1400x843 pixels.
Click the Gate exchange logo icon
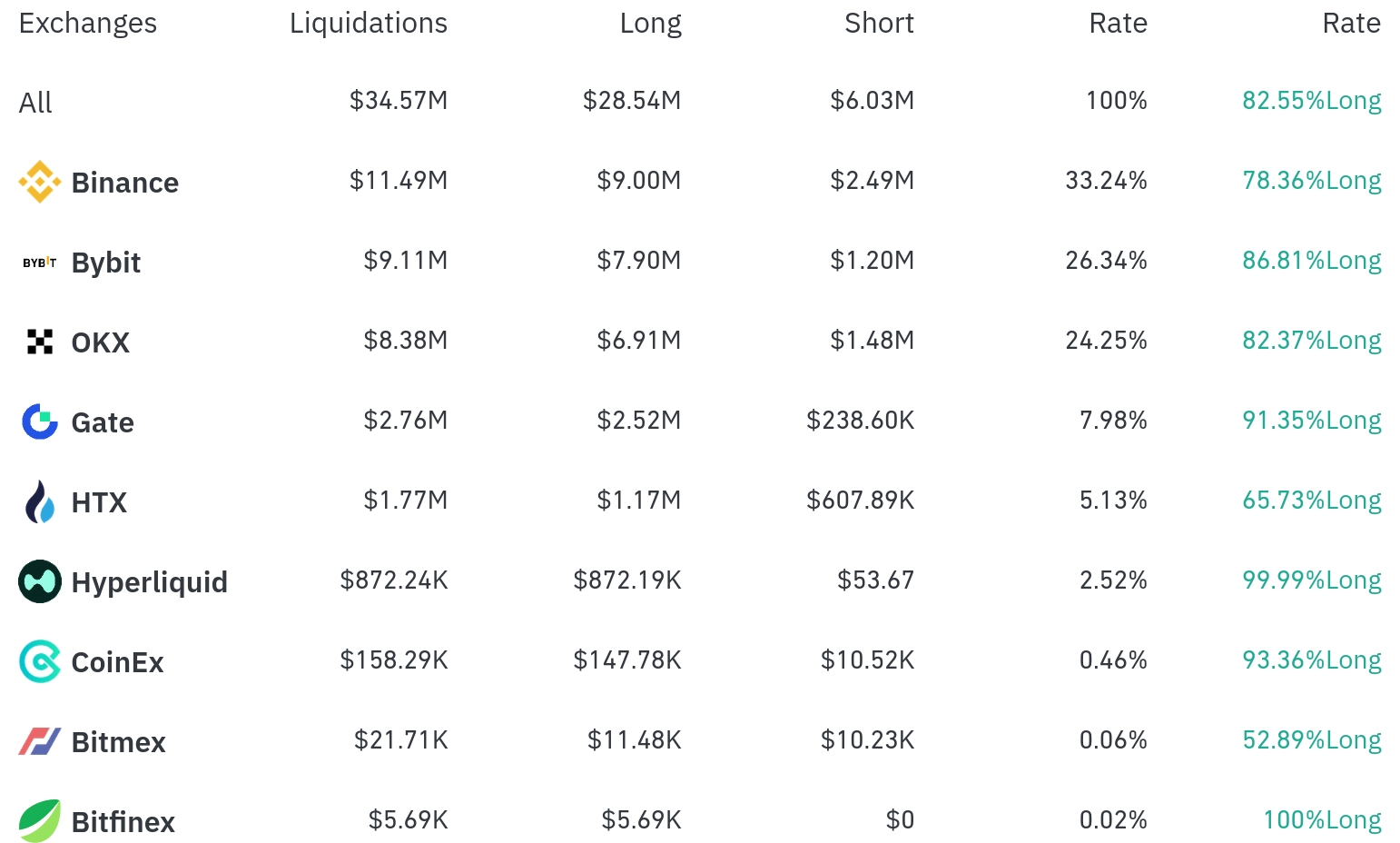point(40,421)
